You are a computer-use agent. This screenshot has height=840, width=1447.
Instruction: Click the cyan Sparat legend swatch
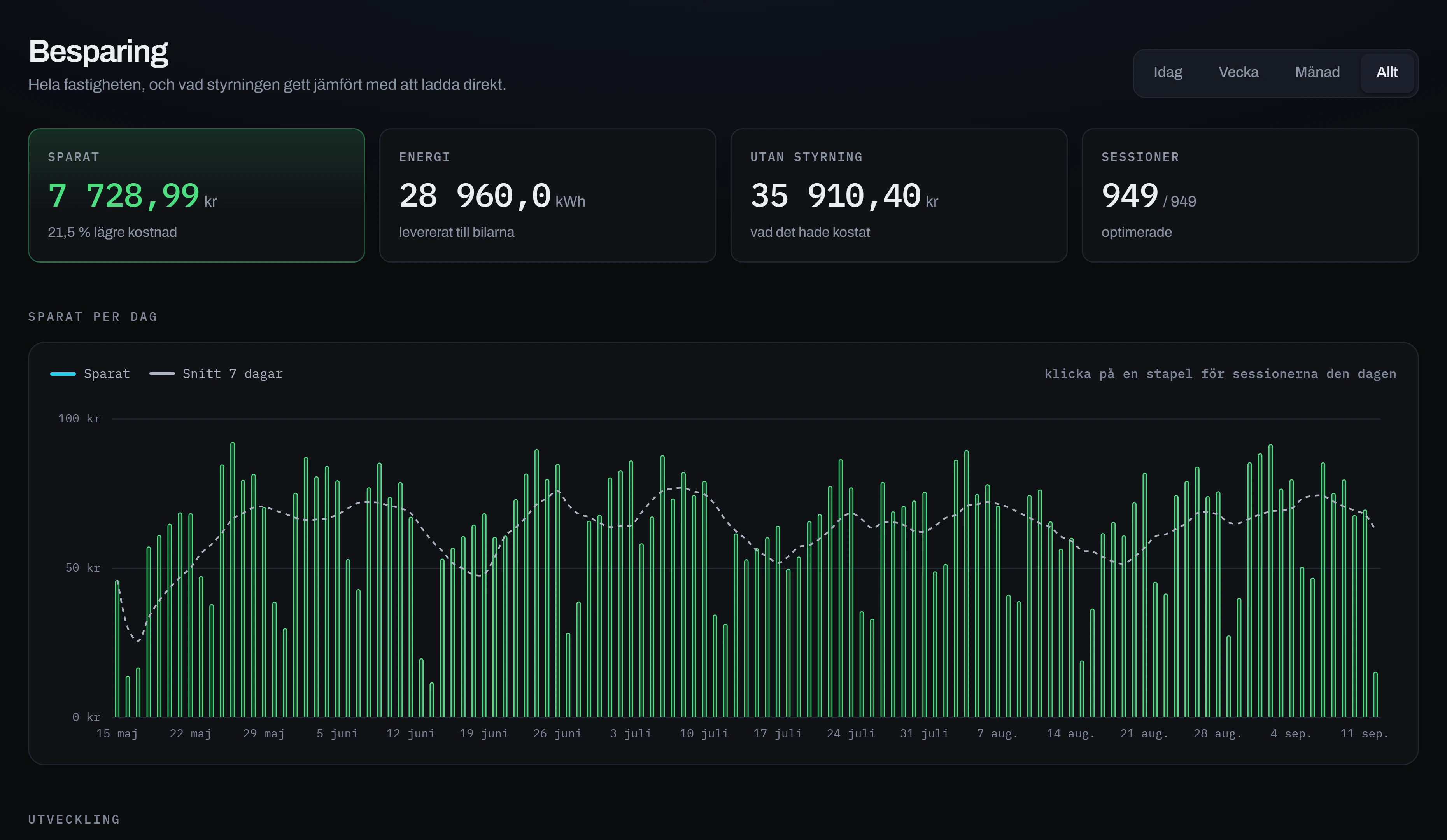(x=63, y=374)
